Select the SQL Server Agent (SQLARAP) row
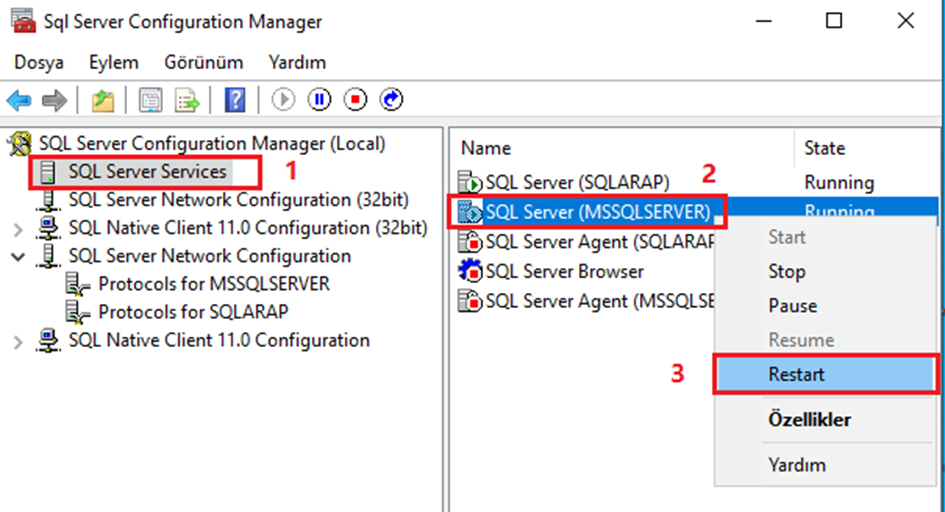 [600, 242]
